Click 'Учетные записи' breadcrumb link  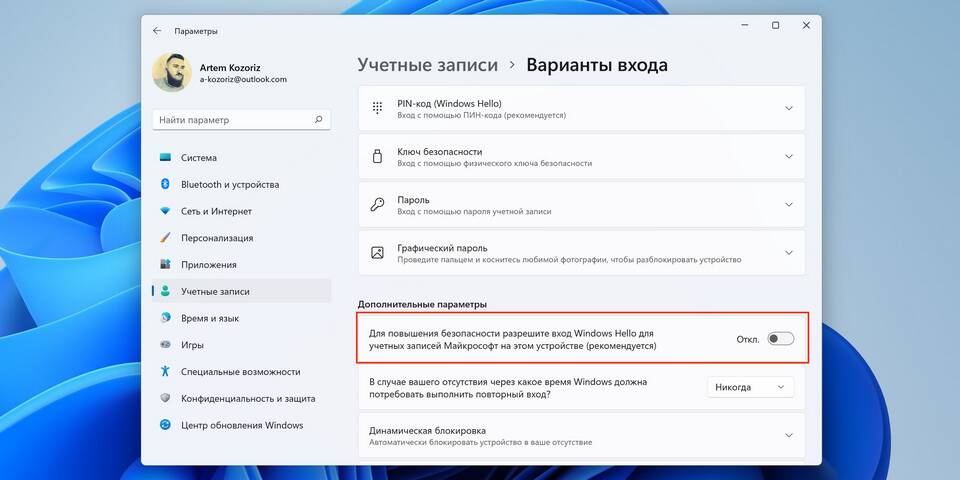click(427, 65)
